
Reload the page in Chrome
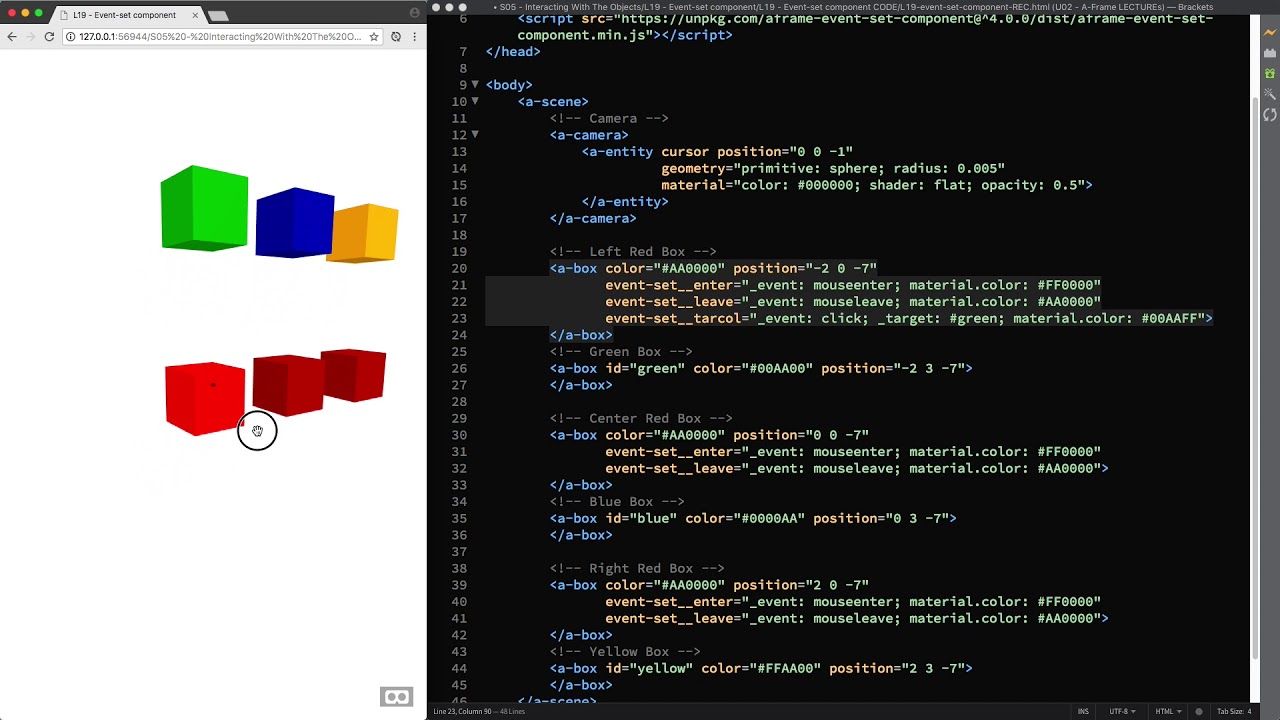(x=49, y=36)
